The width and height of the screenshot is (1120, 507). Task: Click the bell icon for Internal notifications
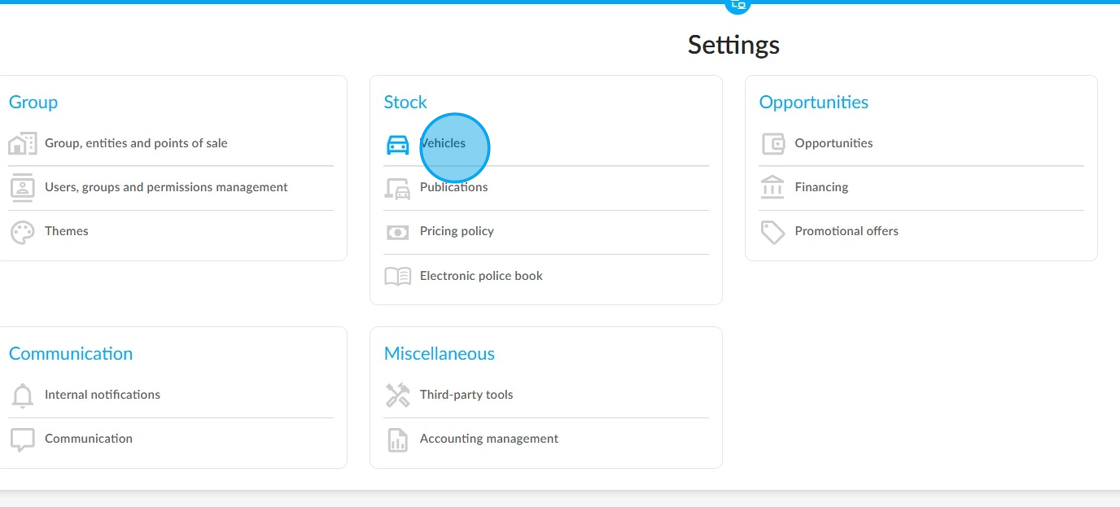[x=23, y=396]
